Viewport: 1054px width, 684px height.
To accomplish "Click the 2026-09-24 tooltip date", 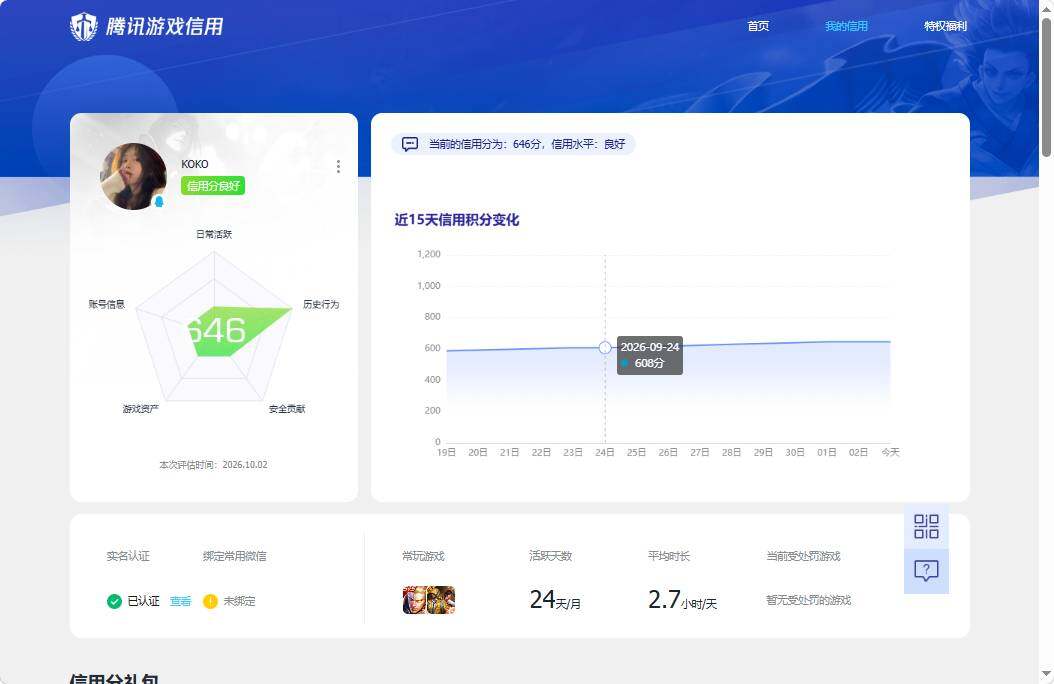I will [650, 347].
